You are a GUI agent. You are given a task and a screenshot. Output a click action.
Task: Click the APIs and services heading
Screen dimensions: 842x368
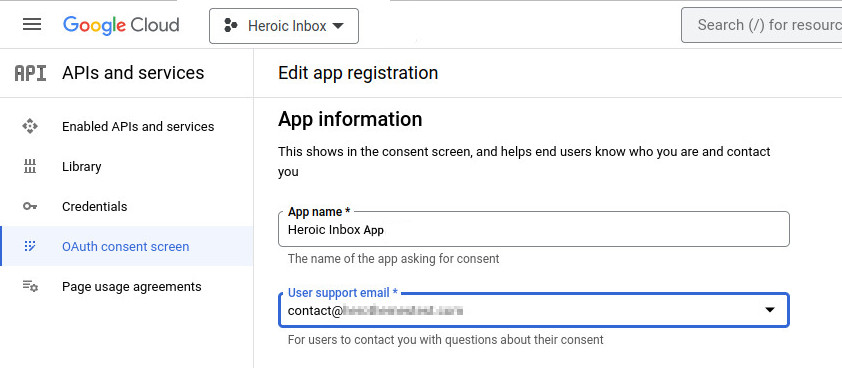pos(133,73)
